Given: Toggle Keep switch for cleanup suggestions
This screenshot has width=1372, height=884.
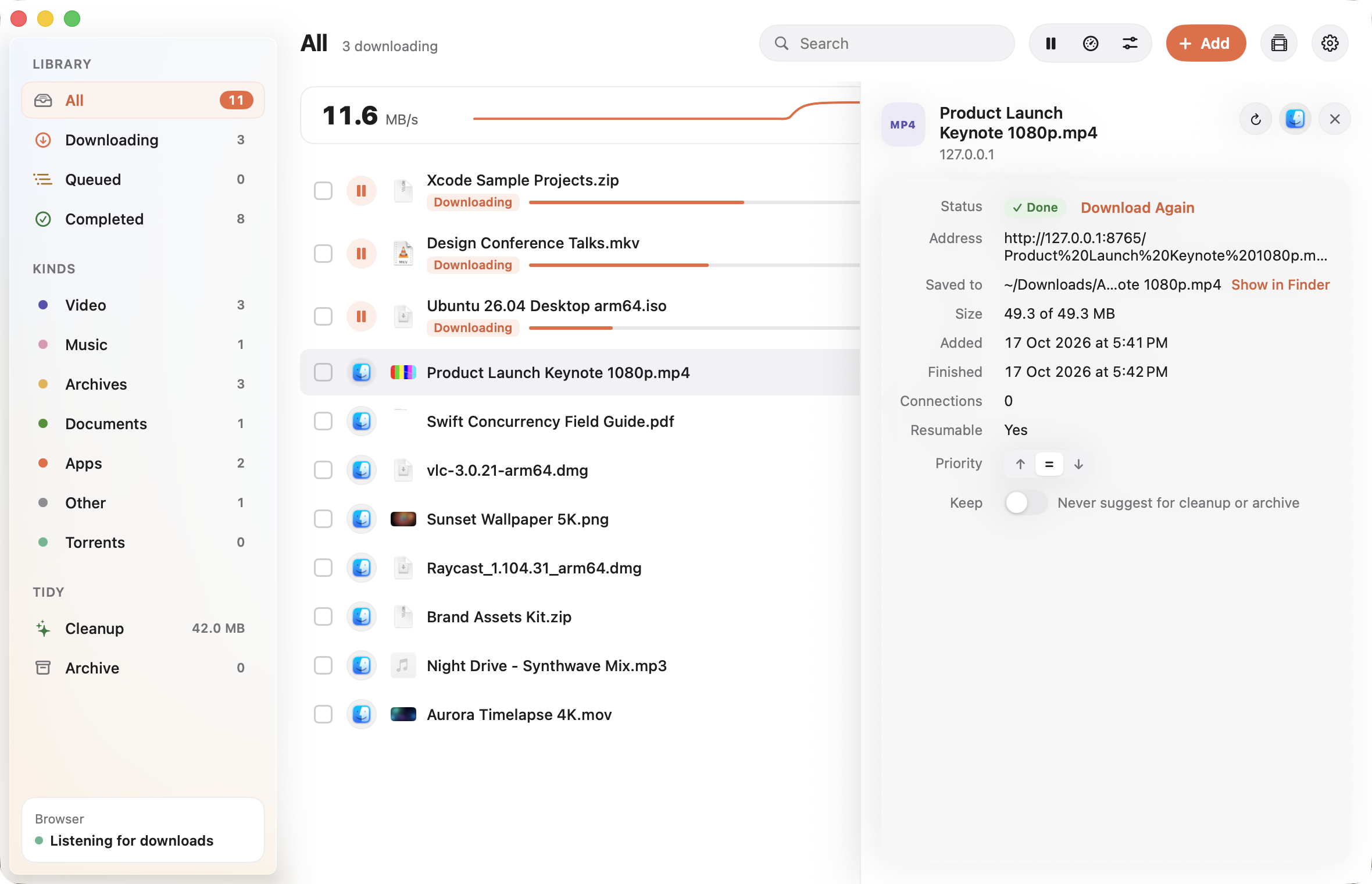Looking at the screenshot, I should click(x=1026, y=502).
